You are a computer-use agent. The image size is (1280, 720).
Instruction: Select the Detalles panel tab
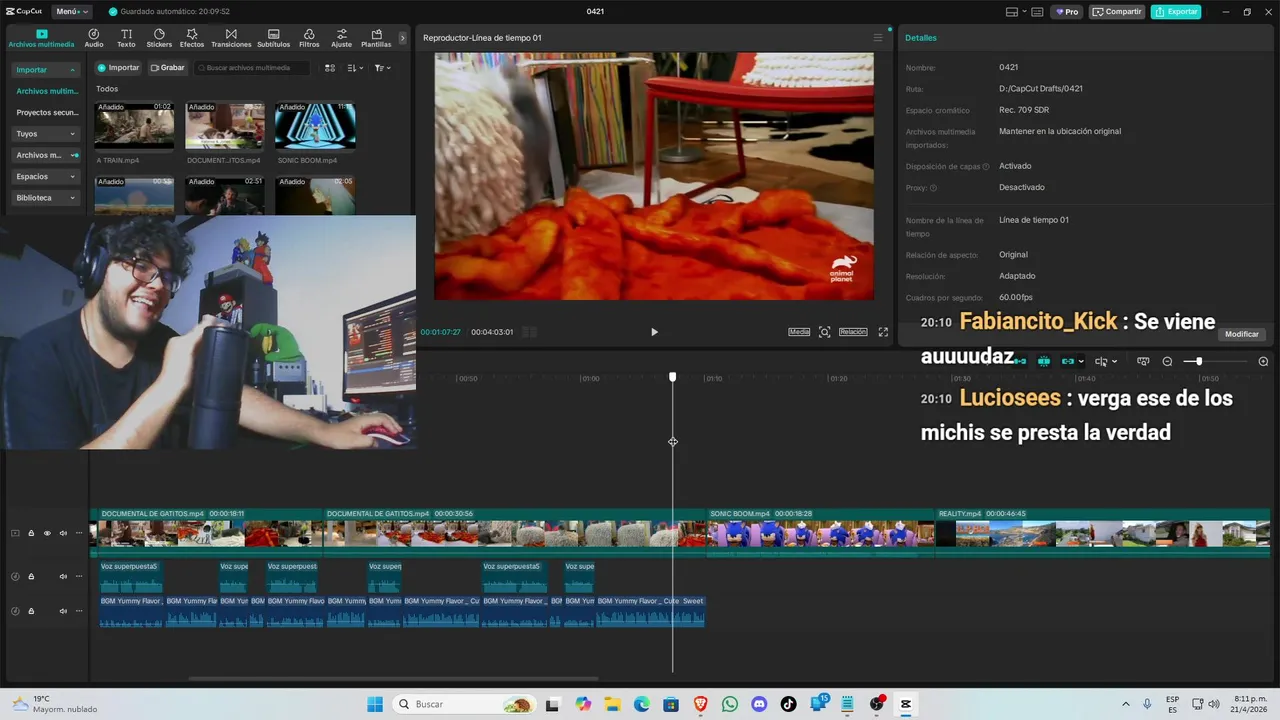pyautogui.click(x=921, y=38)
